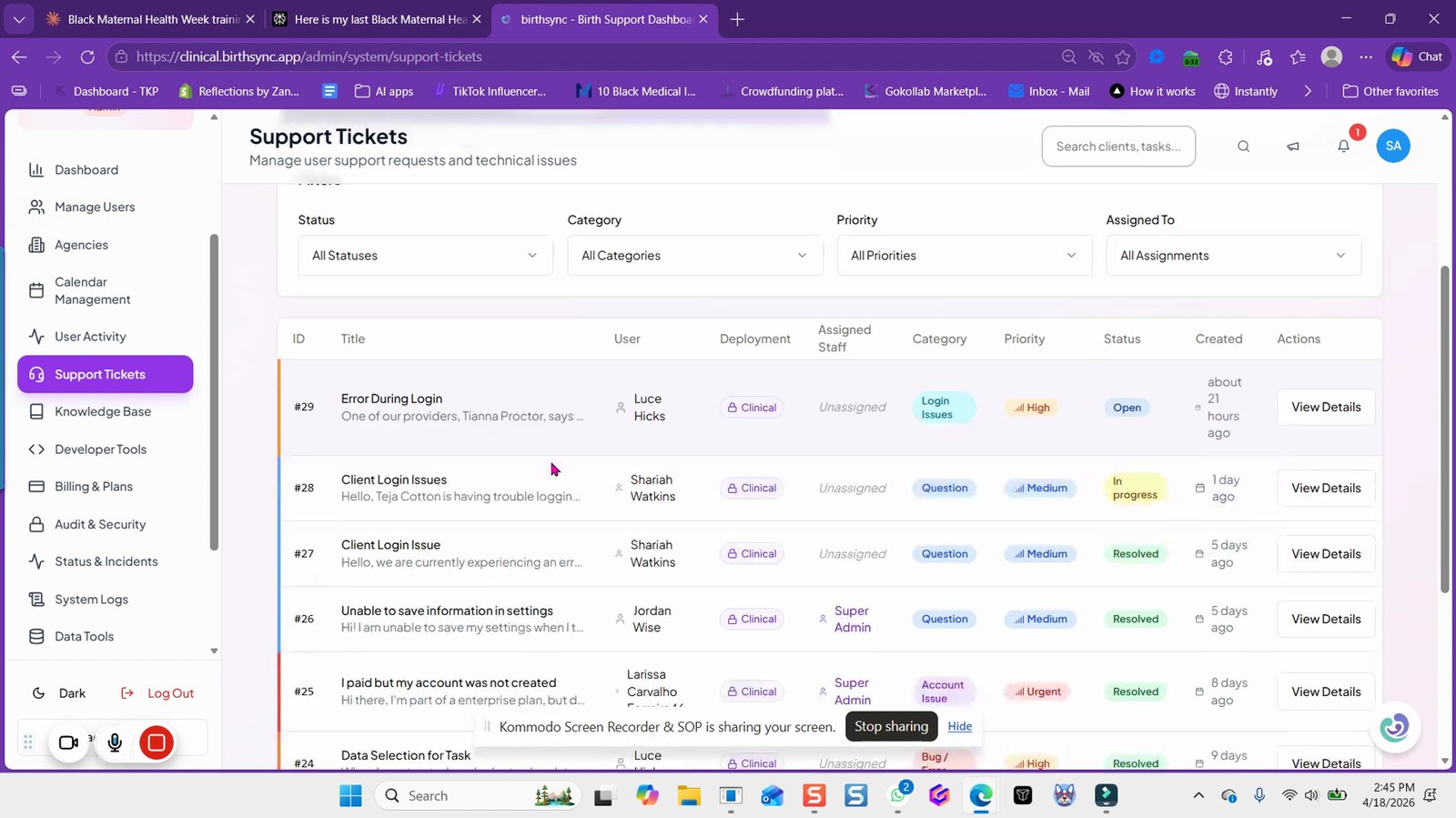Show hidden system tray icons
This screenshot has height=818, width=1456.
(1198, 796)
